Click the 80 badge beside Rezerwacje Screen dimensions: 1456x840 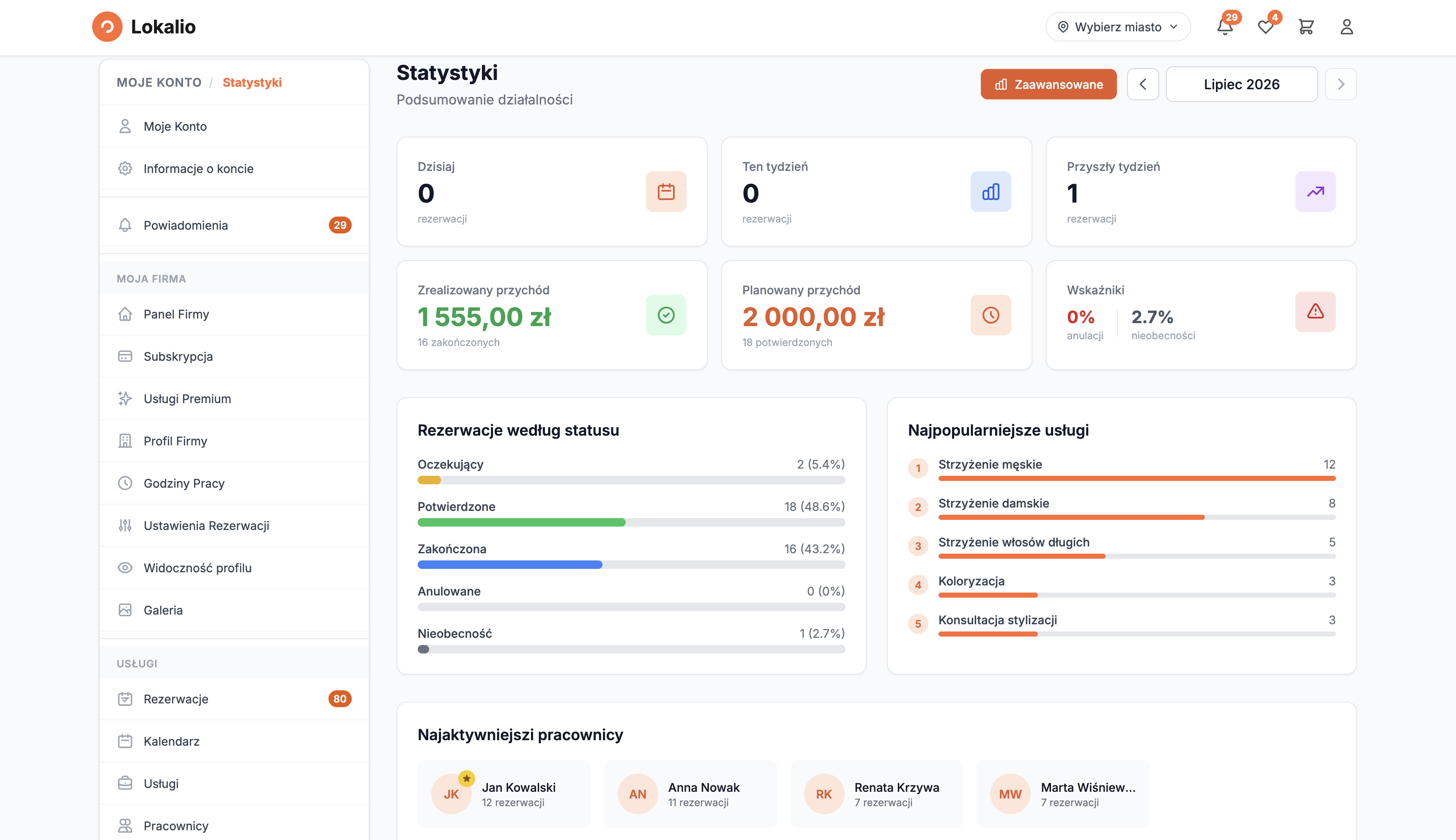point(339,699)
